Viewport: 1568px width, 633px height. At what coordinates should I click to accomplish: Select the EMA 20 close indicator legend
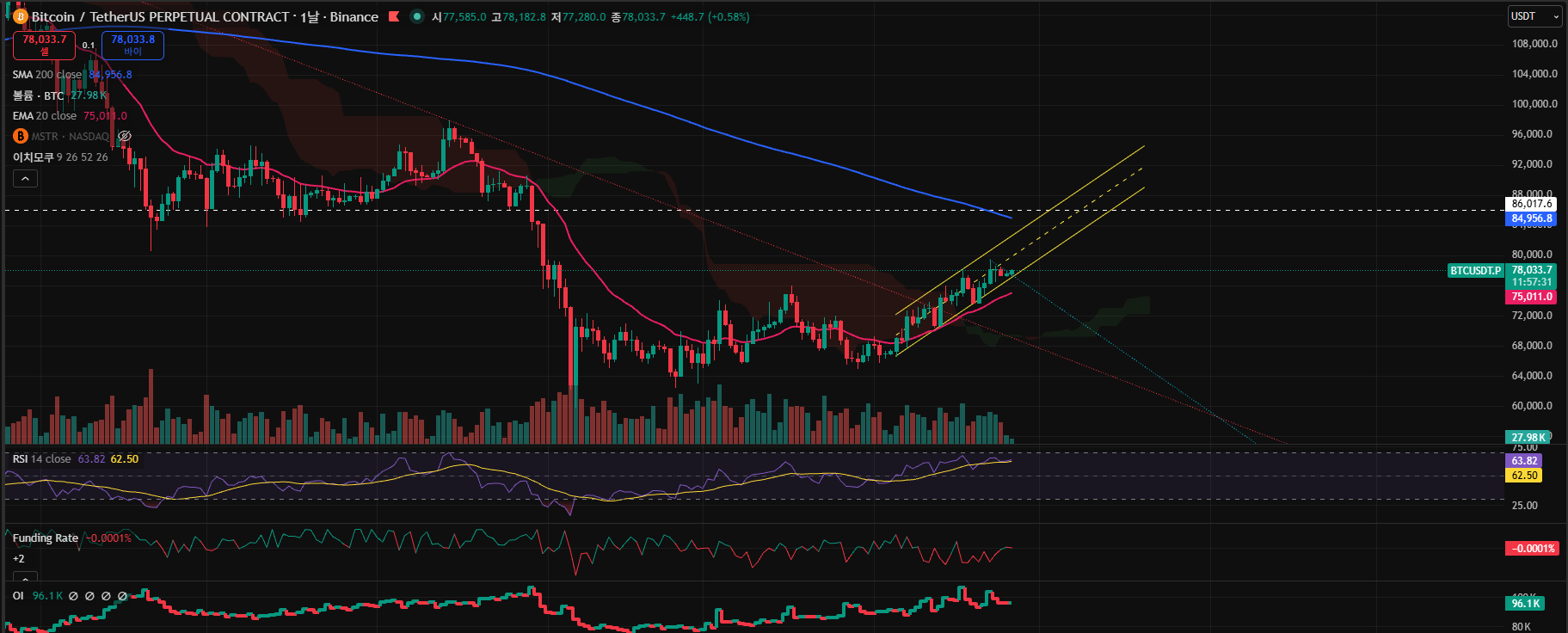pos(45,116)
